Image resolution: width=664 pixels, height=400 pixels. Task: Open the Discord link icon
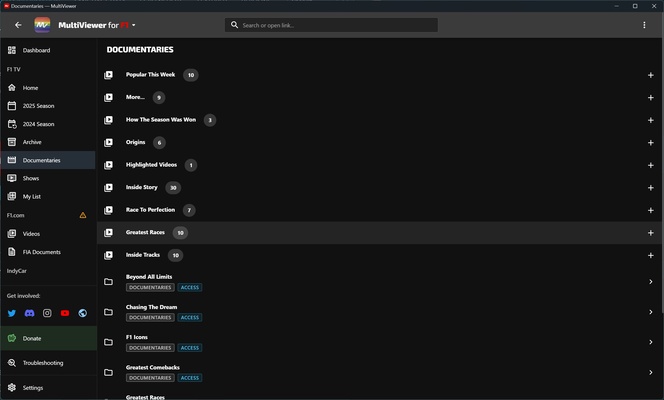pos(30,313)
